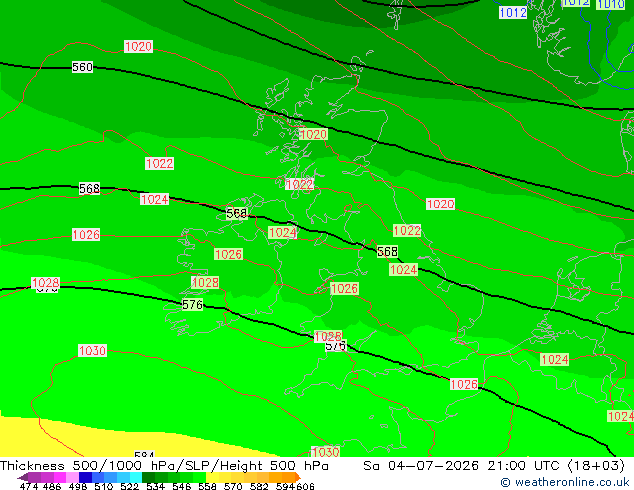The image size is (634, 490).
Task: Click the legend value 498
Action: pos(78,486)
